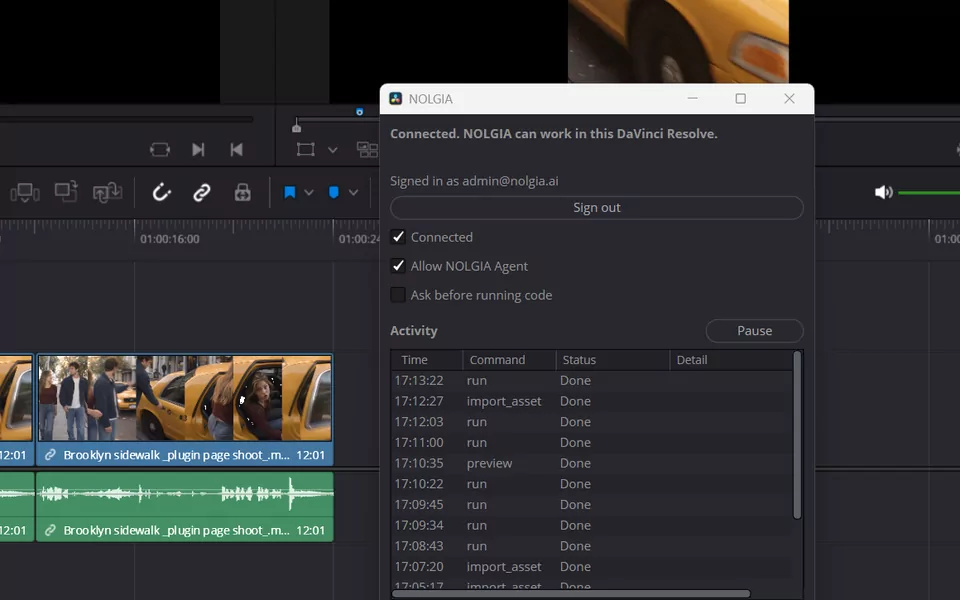
Task: Select the 17:09:34 run row
Action: tap(592, 525)
